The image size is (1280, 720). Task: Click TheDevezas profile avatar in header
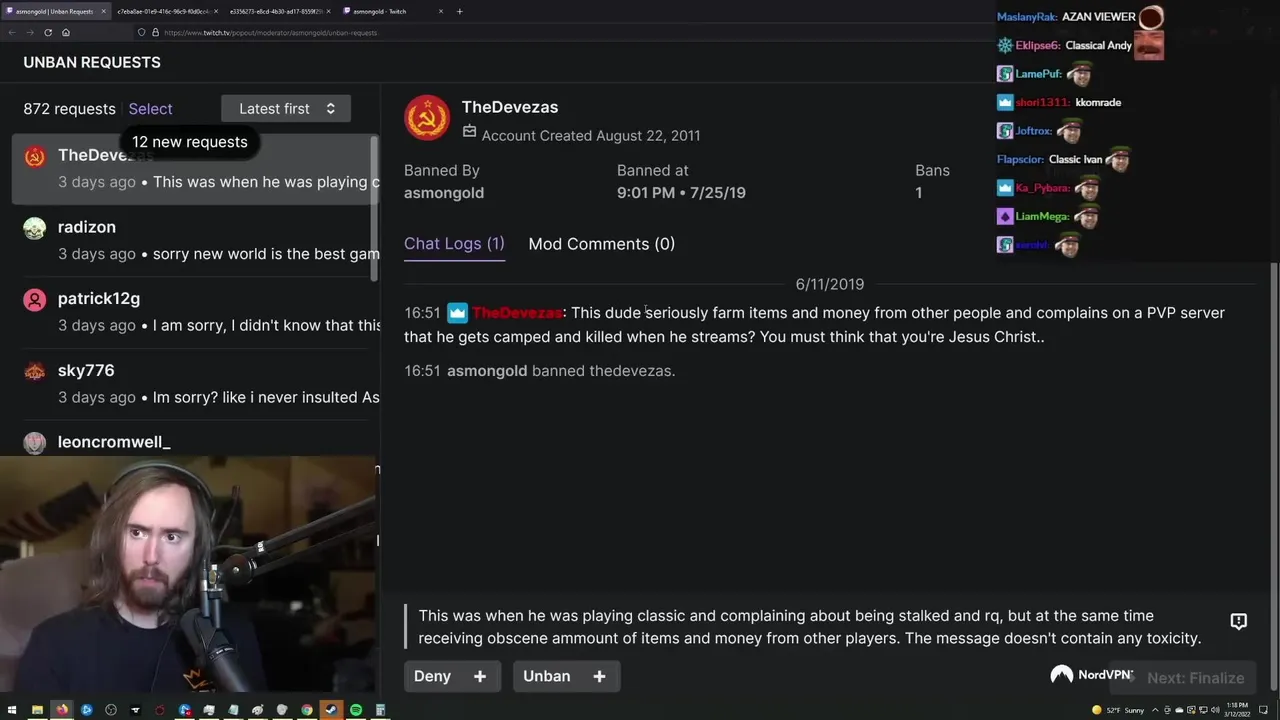click(427, 118)
